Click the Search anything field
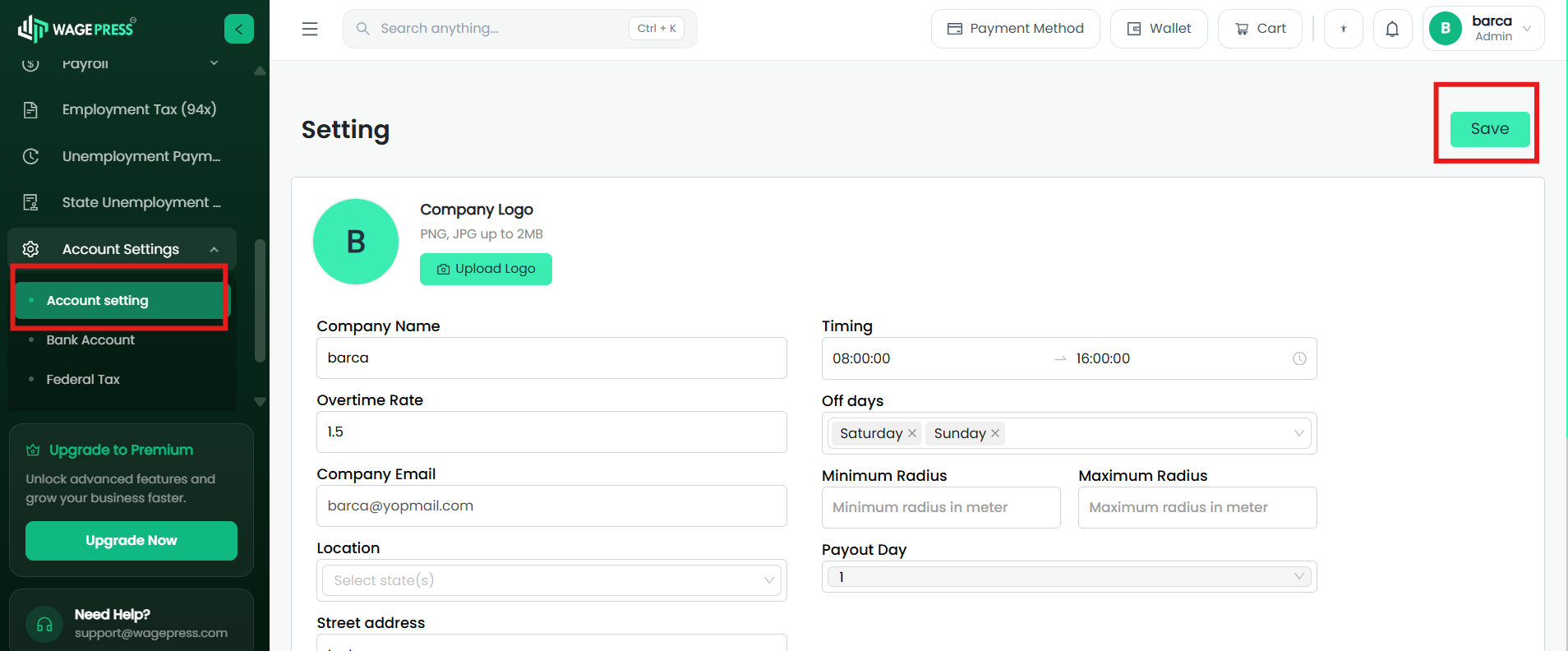 [519, 29]
